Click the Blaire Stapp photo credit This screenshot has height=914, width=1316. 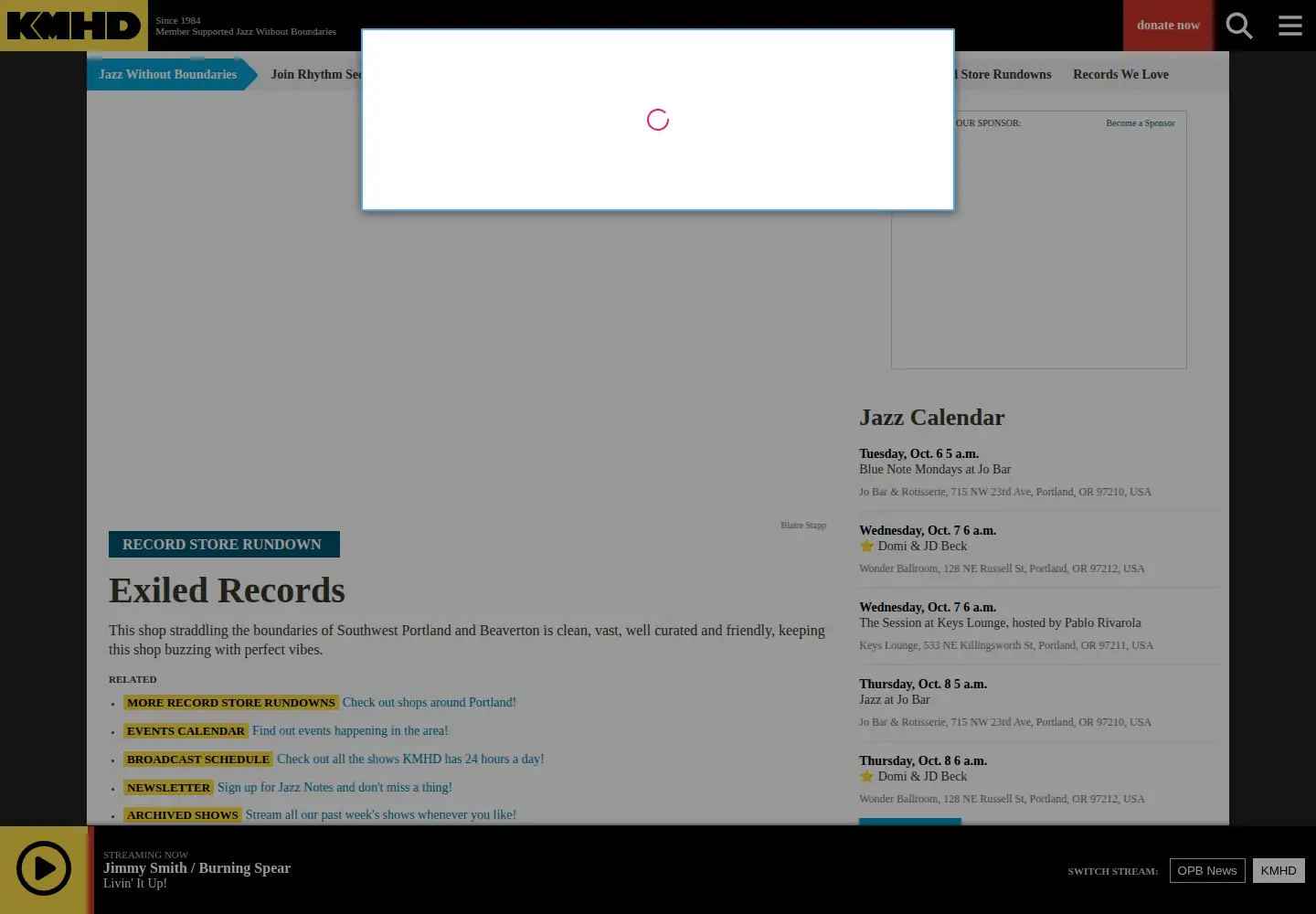pyautogui.click(x=803, y=526)
